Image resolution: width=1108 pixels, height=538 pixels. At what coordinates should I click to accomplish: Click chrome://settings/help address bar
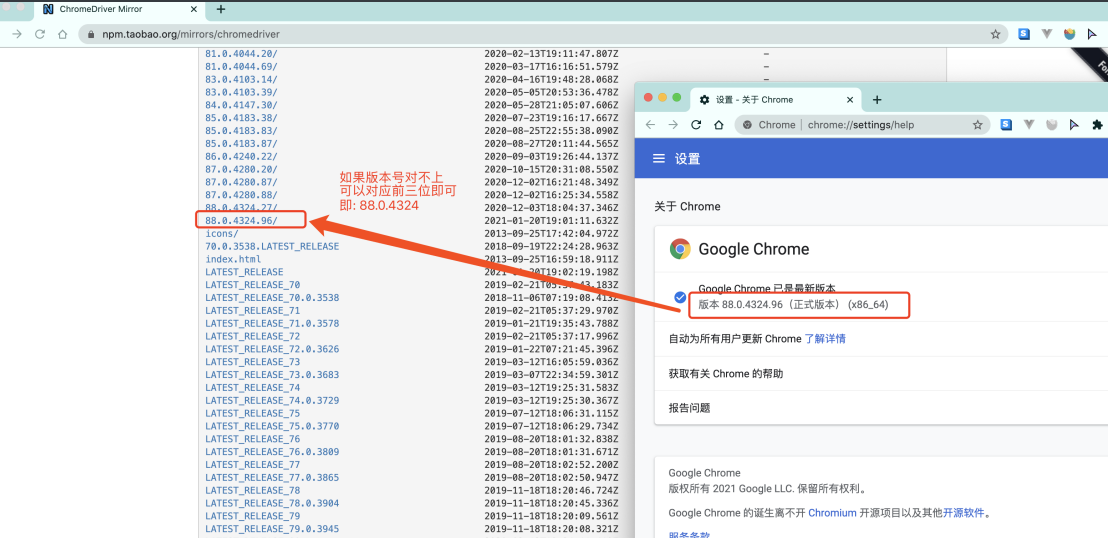(x=862, y=124)
